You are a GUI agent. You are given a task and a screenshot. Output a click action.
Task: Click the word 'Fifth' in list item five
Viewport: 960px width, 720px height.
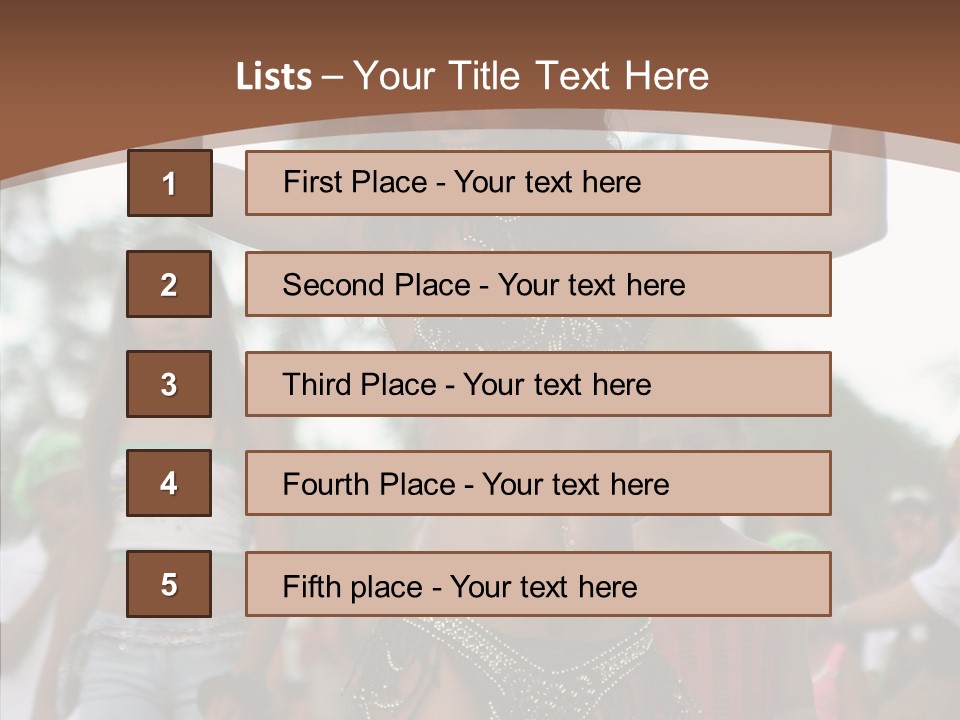pos(311,586)
